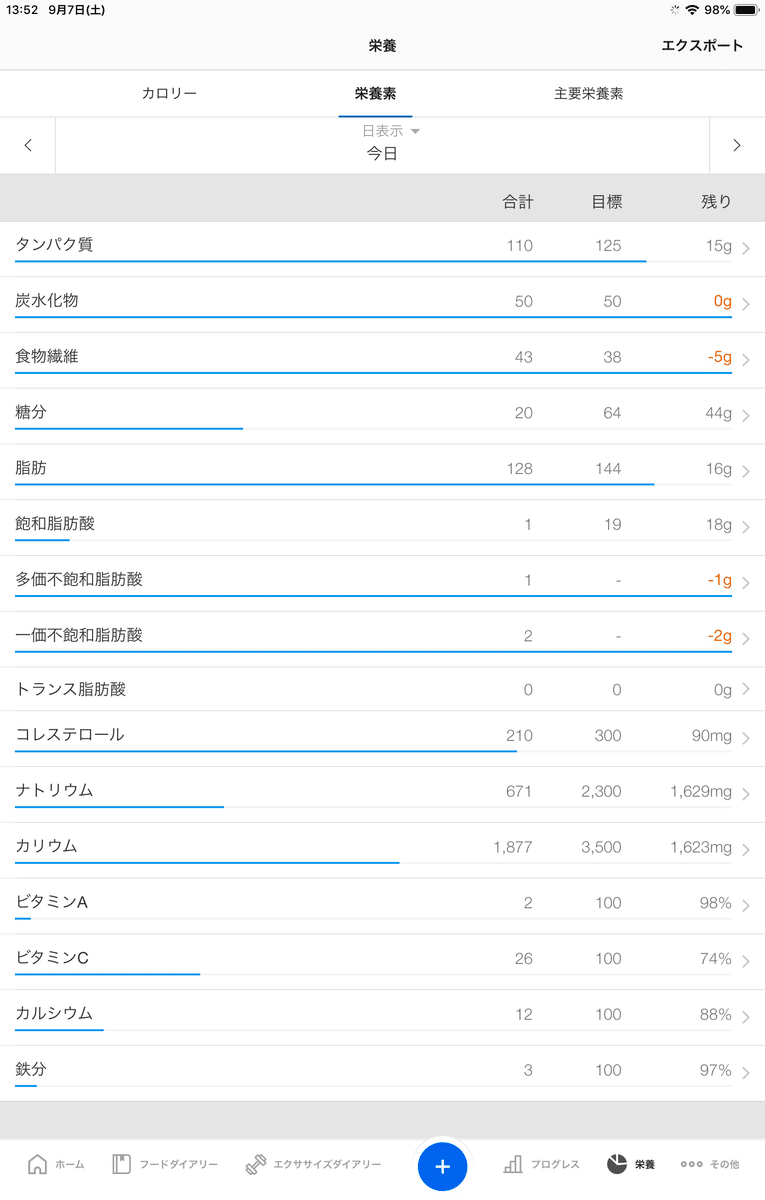
Task: Open the Food Diary icon
Action: (122, 1164)
